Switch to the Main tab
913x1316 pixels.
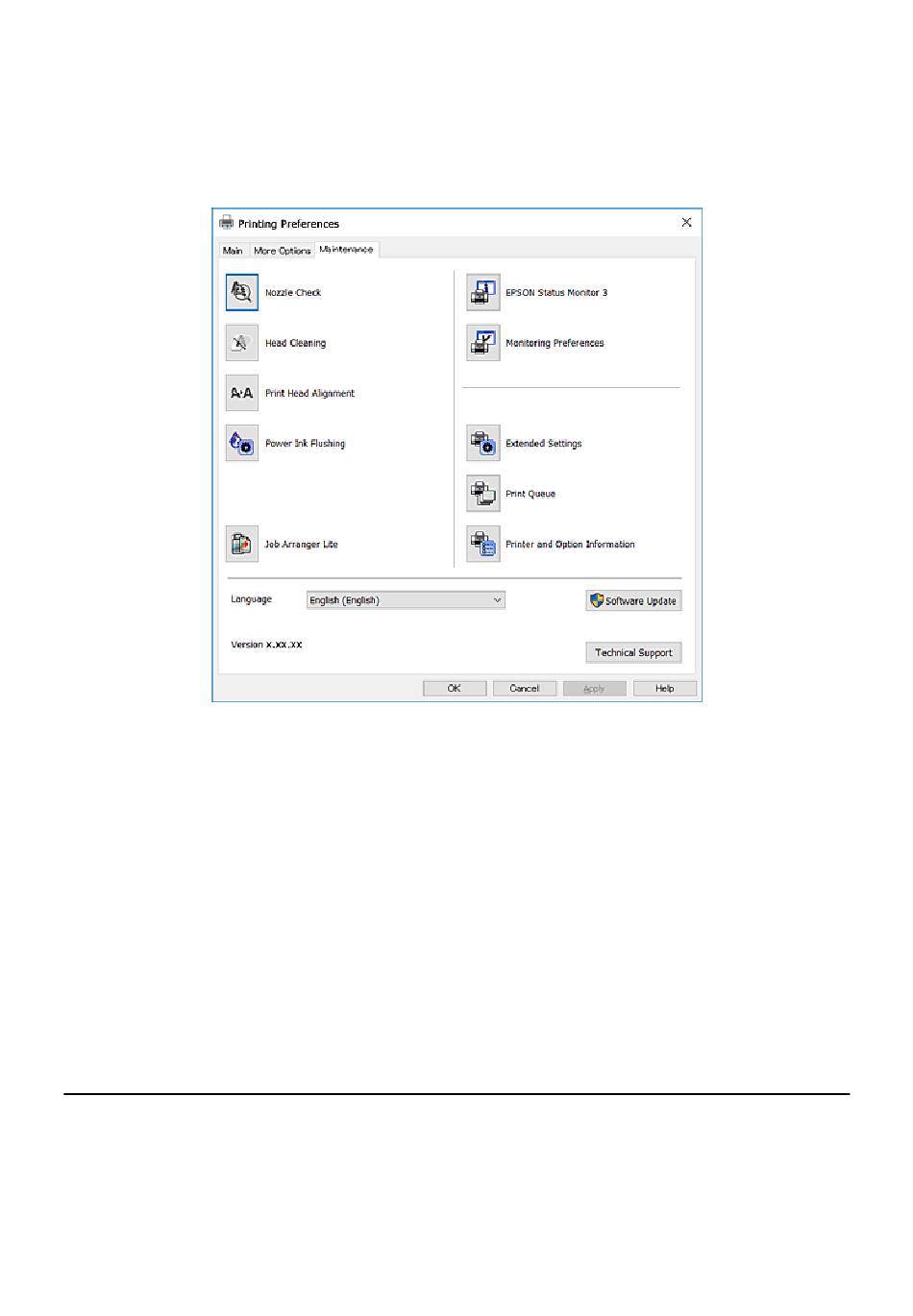tap(233, 251)
